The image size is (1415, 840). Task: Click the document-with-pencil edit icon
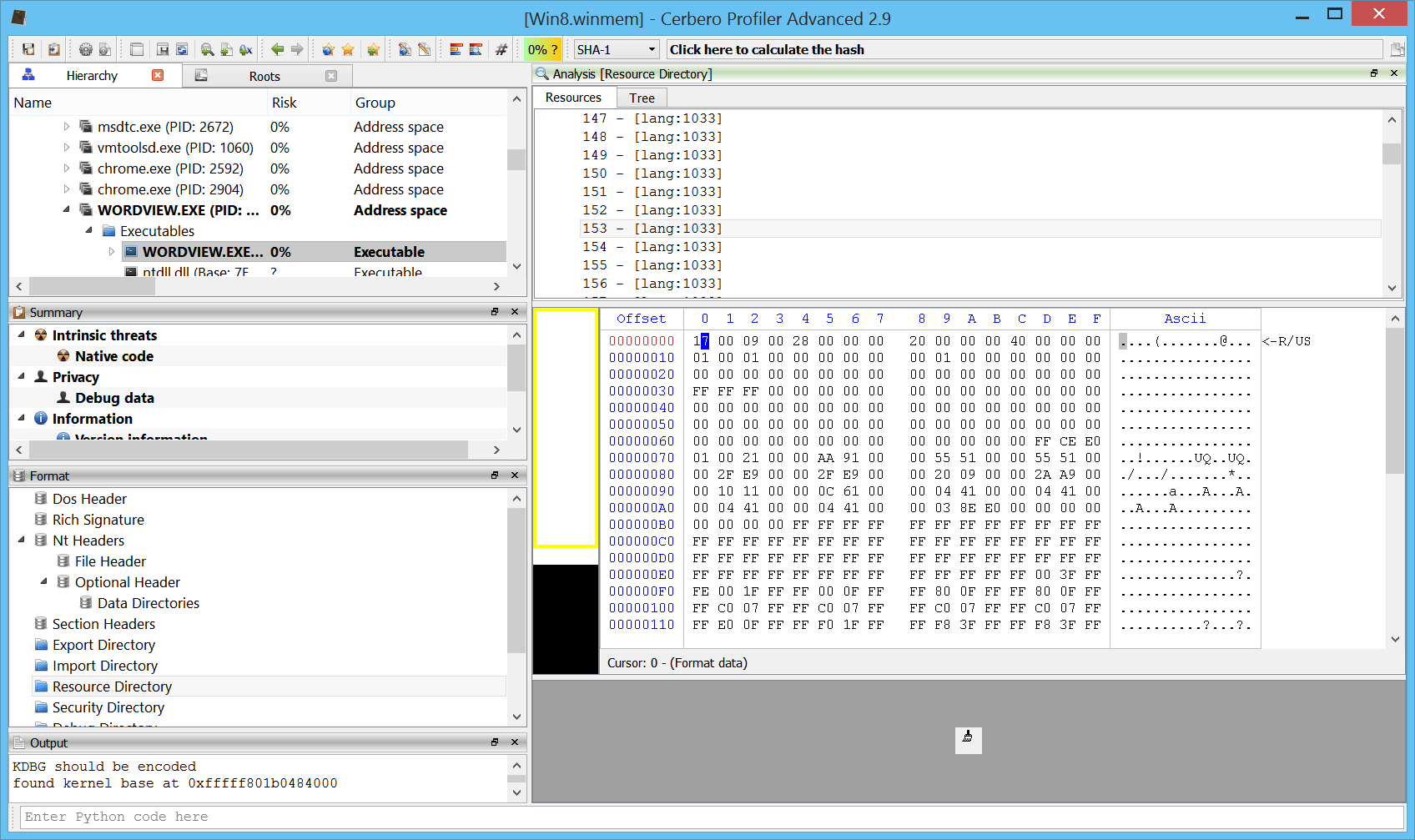425,49
